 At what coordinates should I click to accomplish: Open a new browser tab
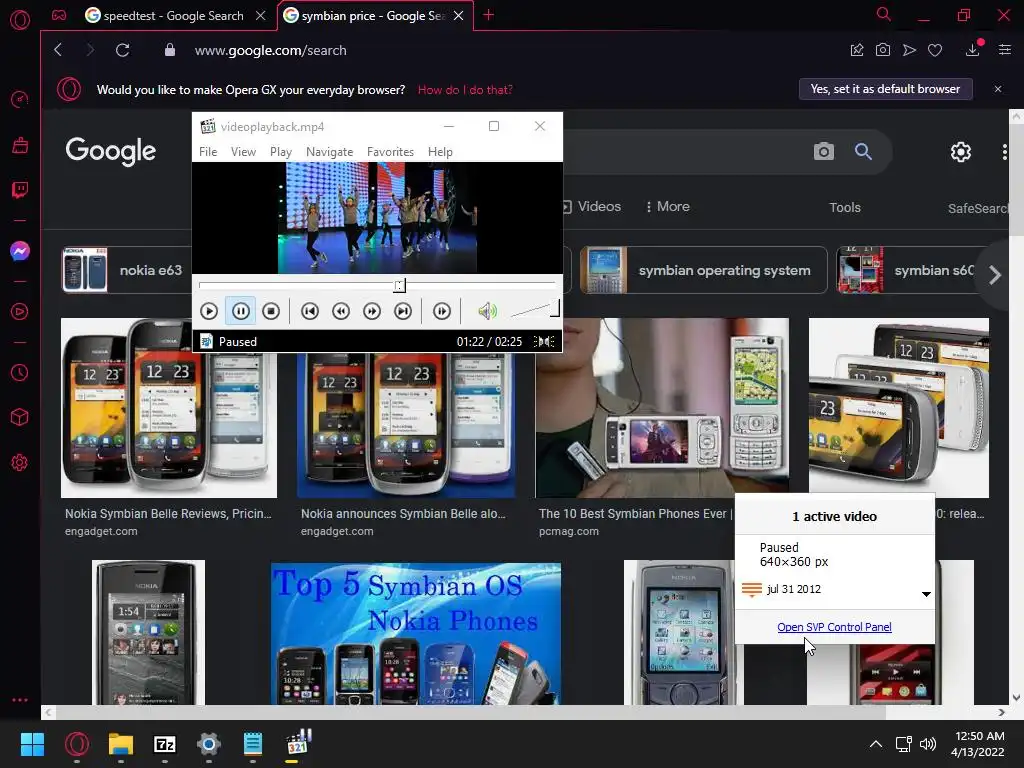point(488,15)
